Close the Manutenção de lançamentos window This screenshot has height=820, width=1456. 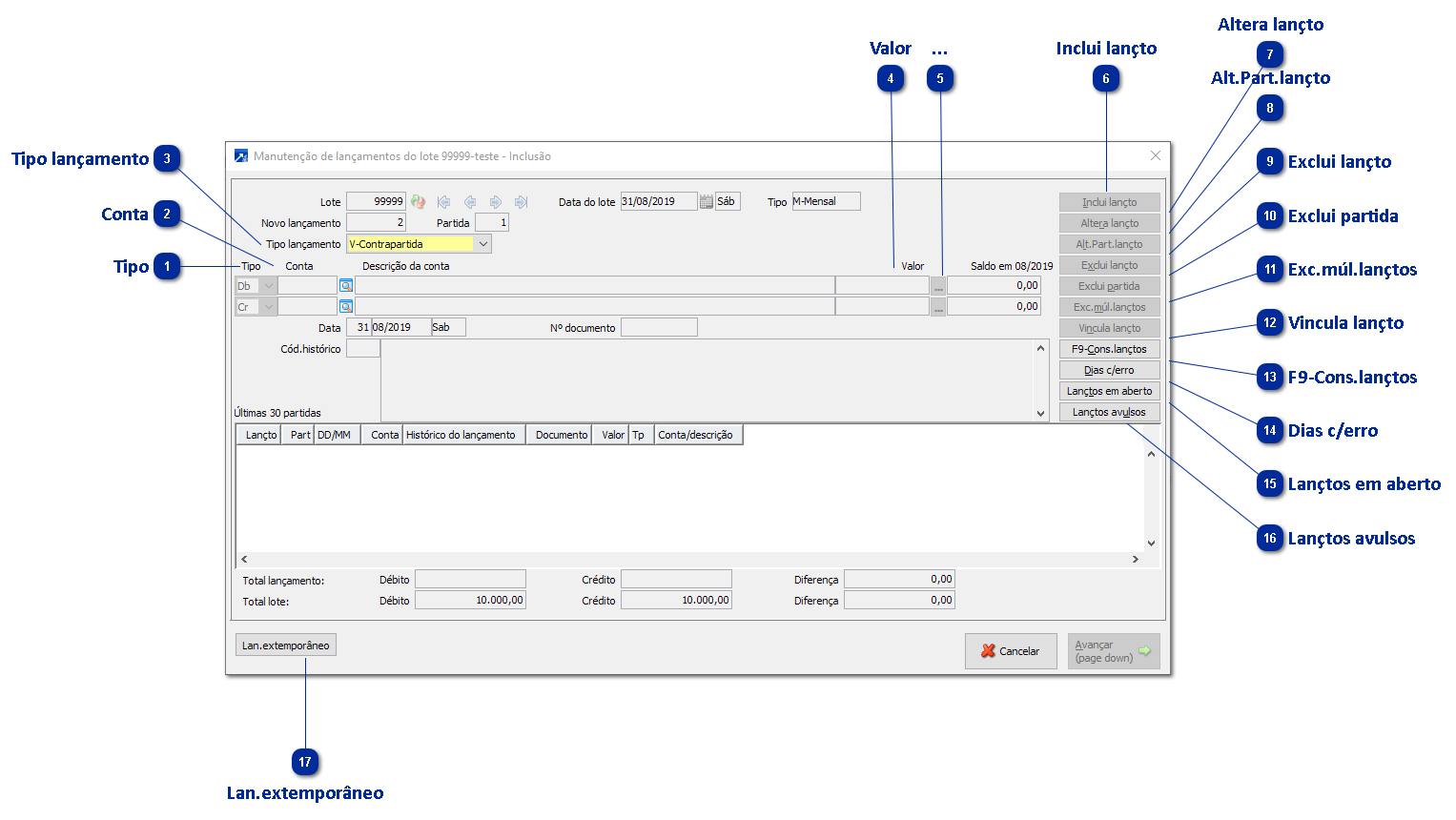[1156, 155]
